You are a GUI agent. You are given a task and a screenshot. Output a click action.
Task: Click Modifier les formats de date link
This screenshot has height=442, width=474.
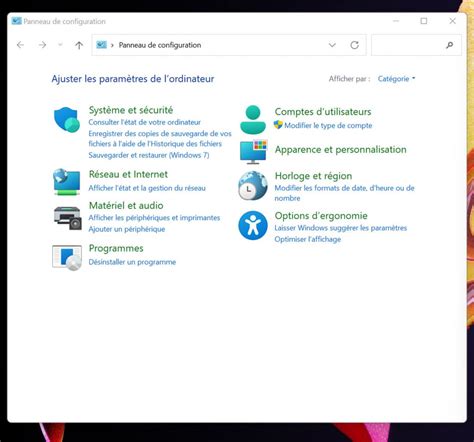pos(344,193)
